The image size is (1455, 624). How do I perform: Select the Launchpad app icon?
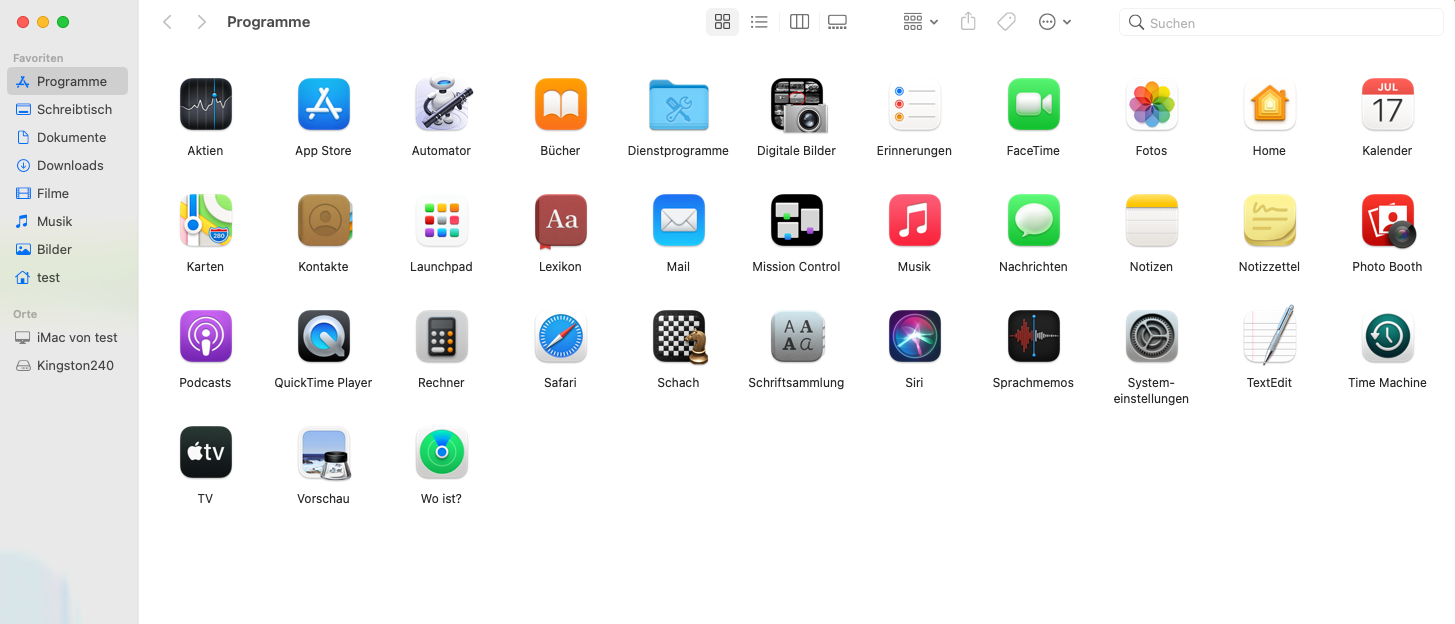(441, 220)
